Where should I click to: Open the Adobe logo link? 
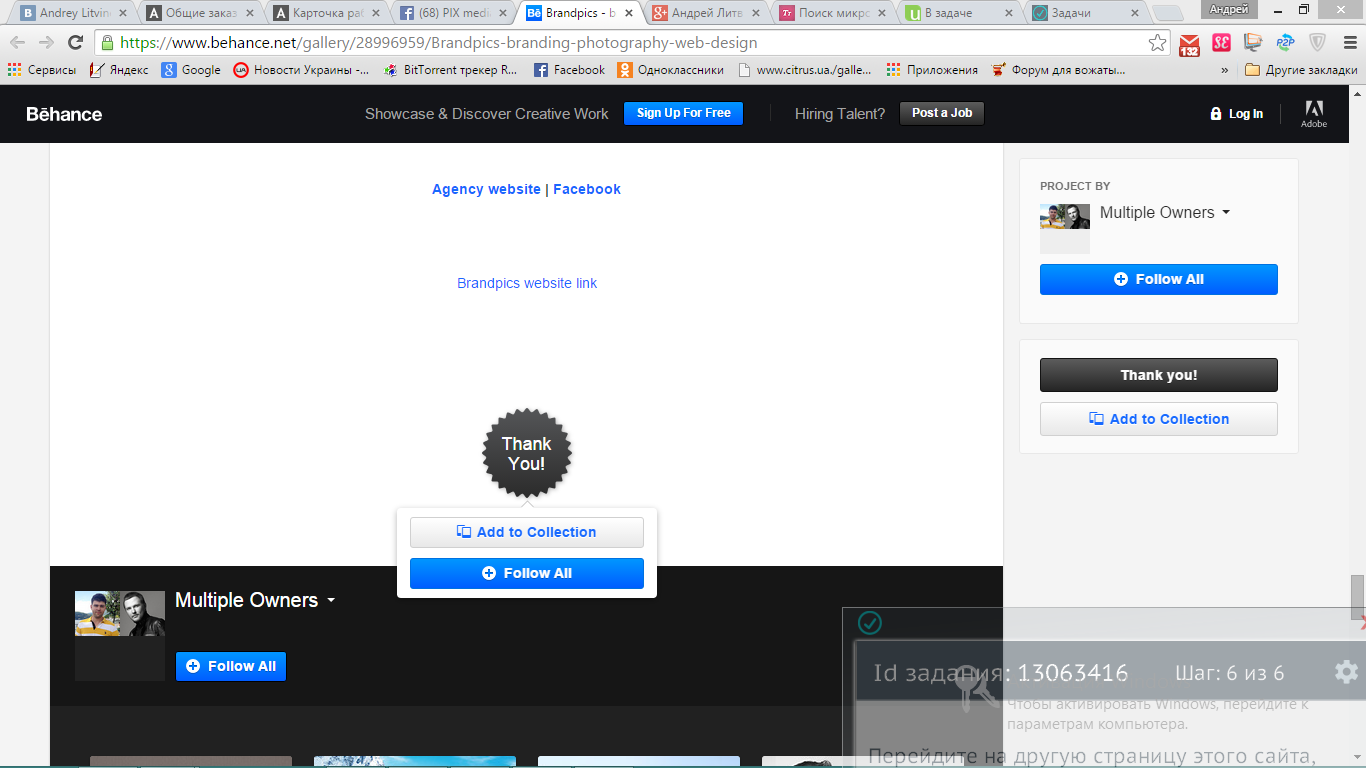click(1314, 114)
